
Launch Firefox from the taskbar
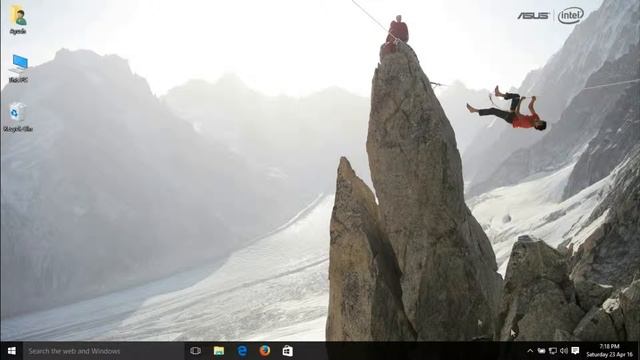[x=265, y=351]
